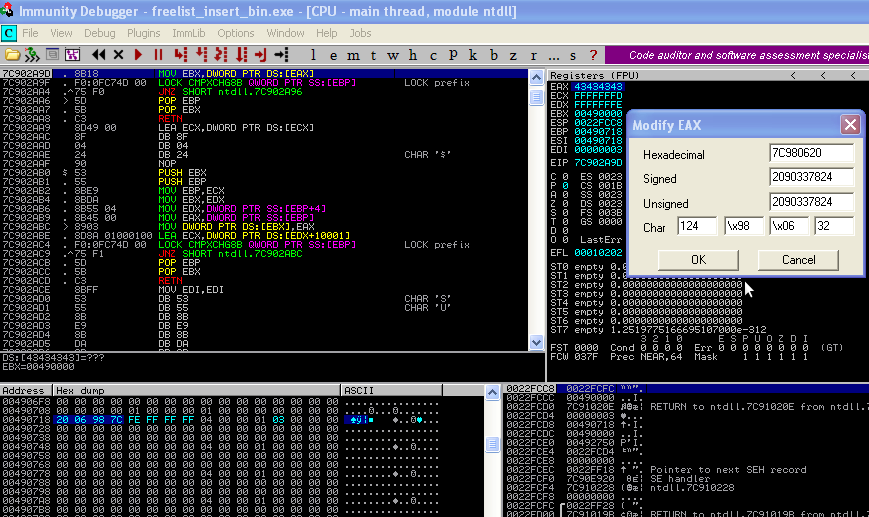Viewport: 869px width, 517px height.
Task: Show executable modules via 'e' button
Action: coord(333,55)
